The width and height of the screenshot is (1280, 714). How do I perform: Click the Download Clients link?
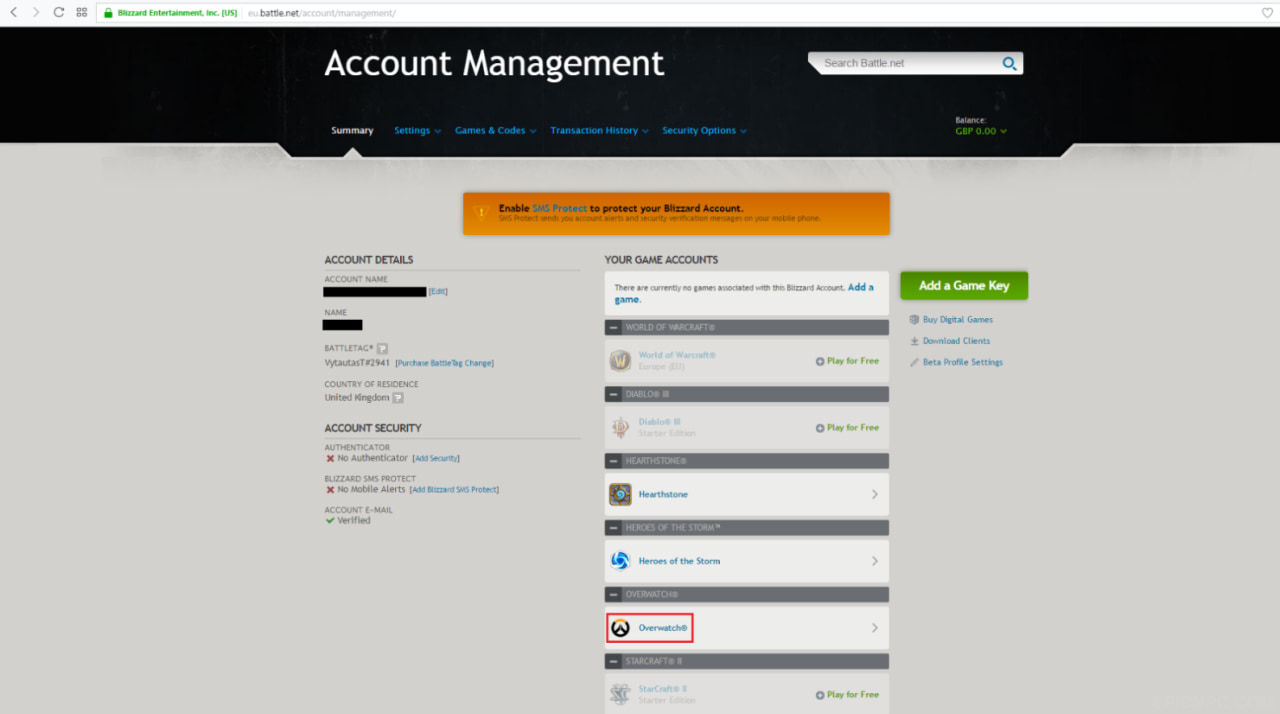pos(956,341)
